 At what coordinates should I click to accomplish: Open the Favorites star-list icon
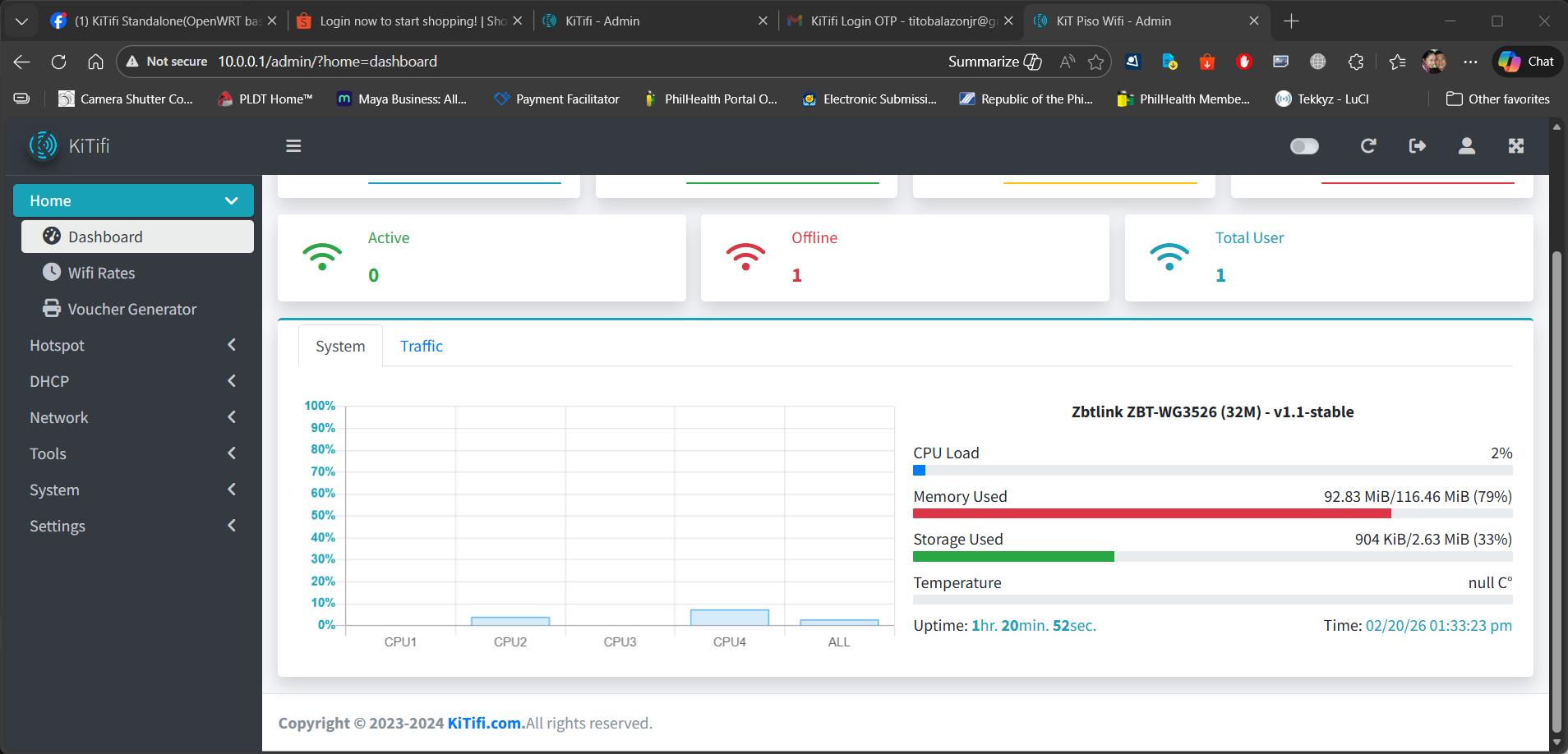click(1397, 62)
